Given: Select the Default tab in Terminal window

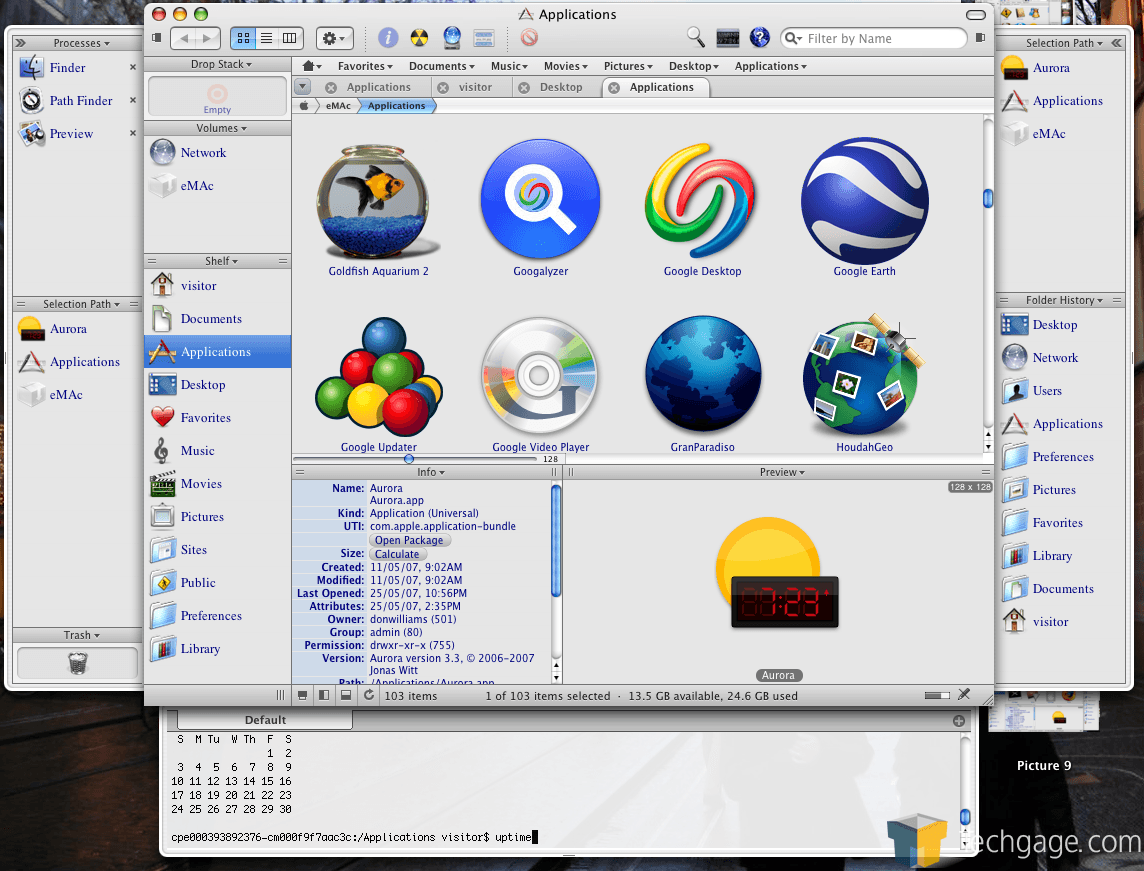Looking at the screenshot, I should pos(265,720).
